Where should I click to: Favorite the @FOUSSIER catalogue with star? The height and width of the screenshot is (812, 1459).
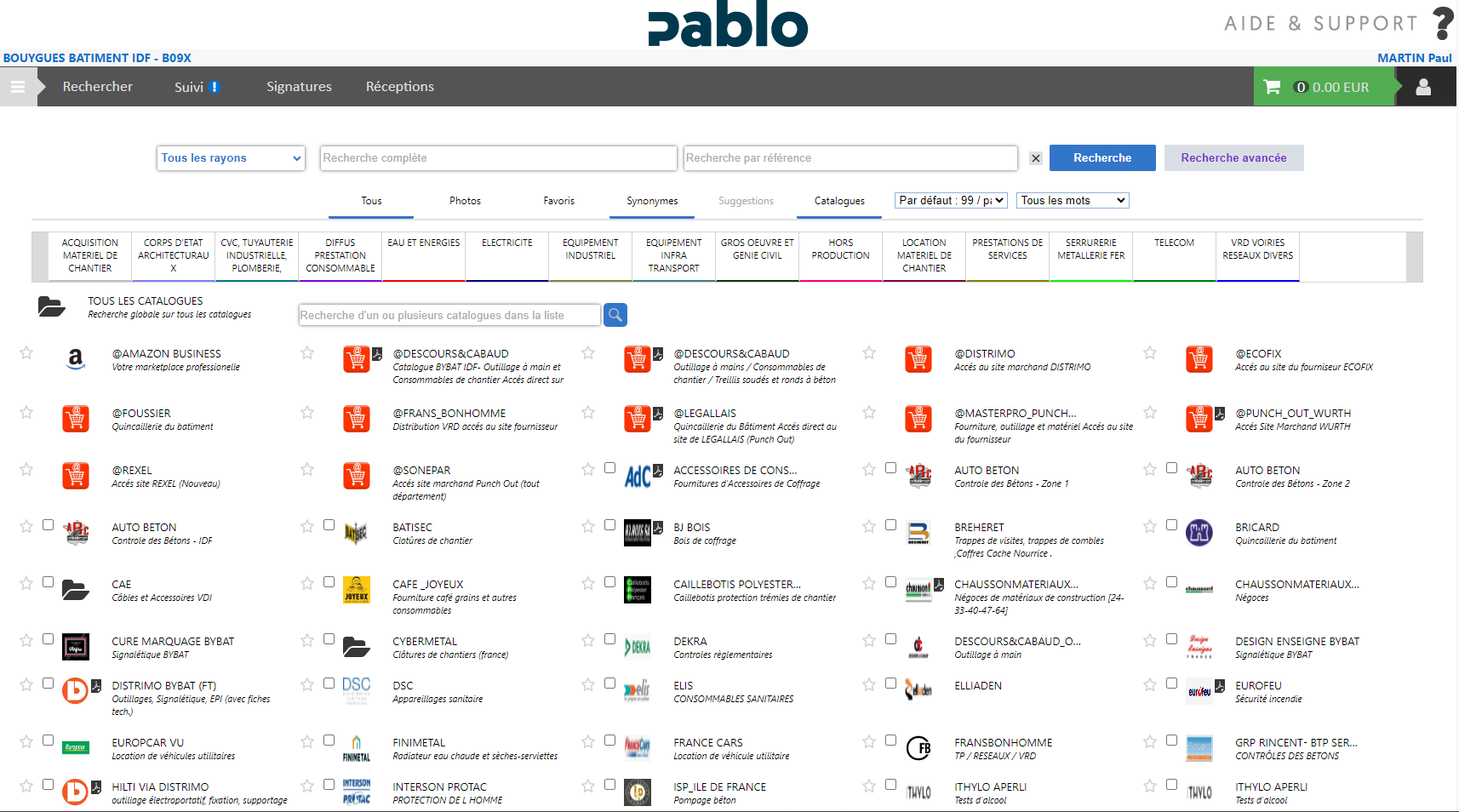(x=26, y=413)
